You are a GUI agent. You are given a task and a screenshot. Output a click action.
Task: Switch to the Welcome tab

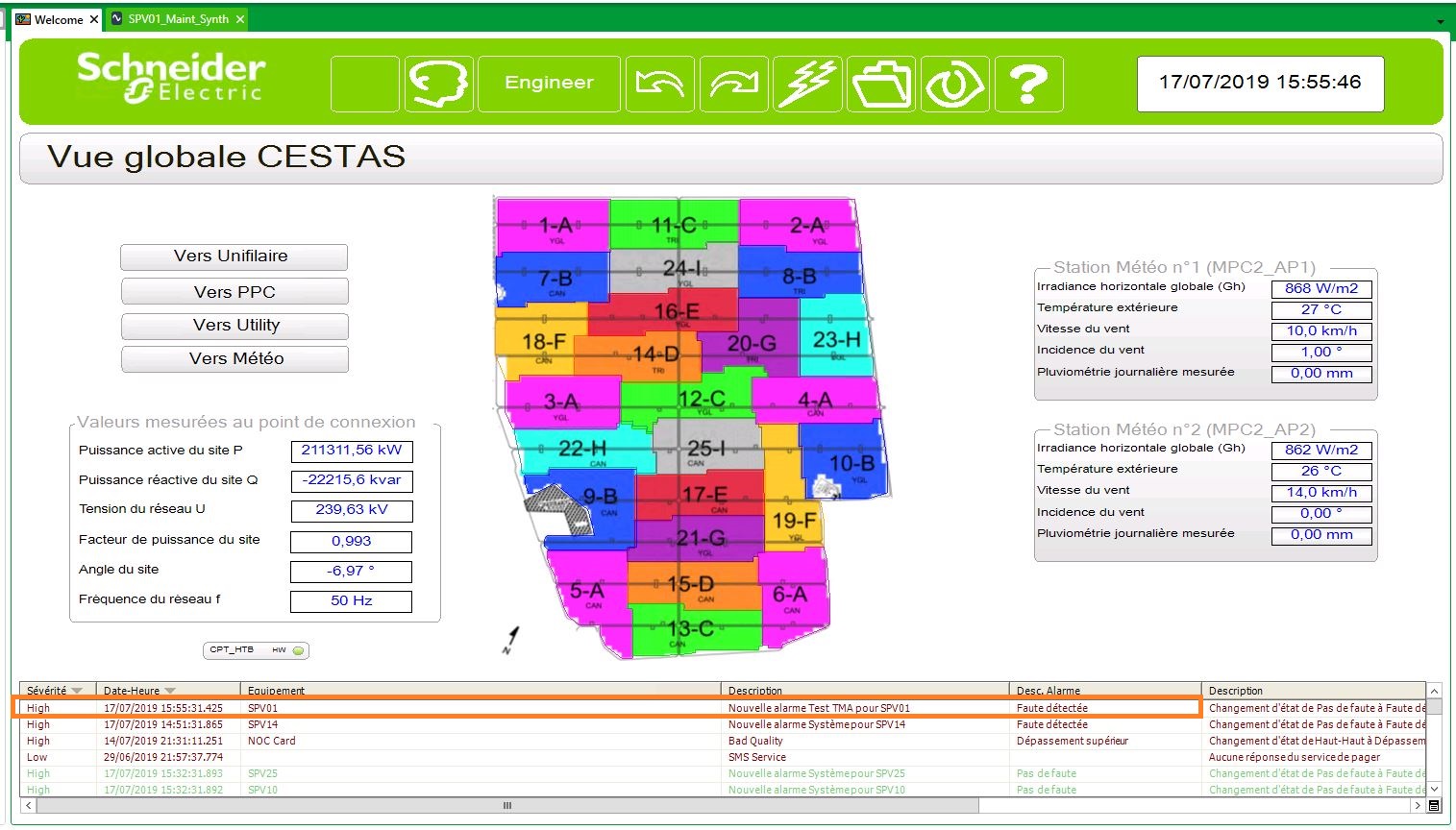pos(58,19)
